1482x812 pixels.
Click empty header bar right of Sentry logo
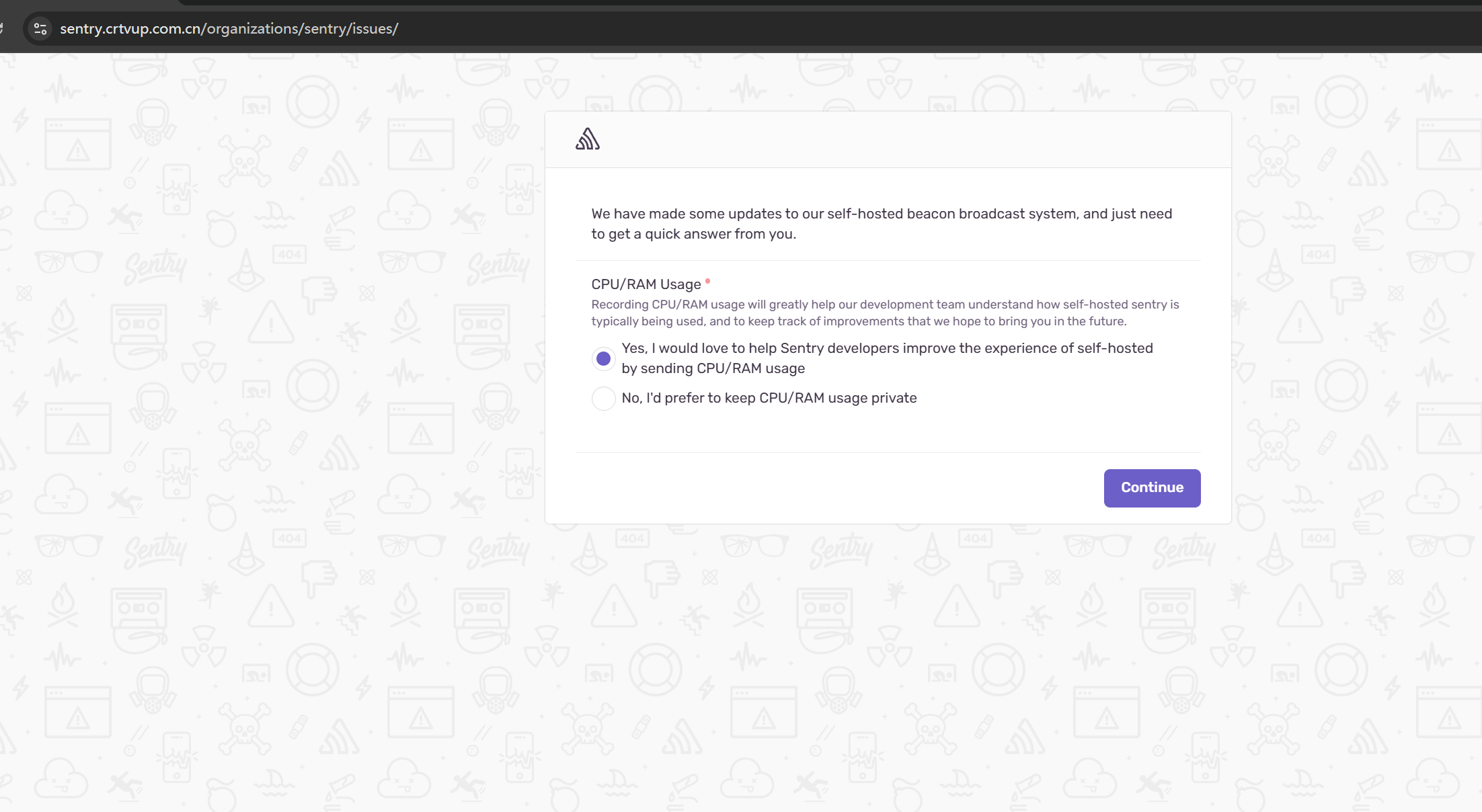pos(908,140)
